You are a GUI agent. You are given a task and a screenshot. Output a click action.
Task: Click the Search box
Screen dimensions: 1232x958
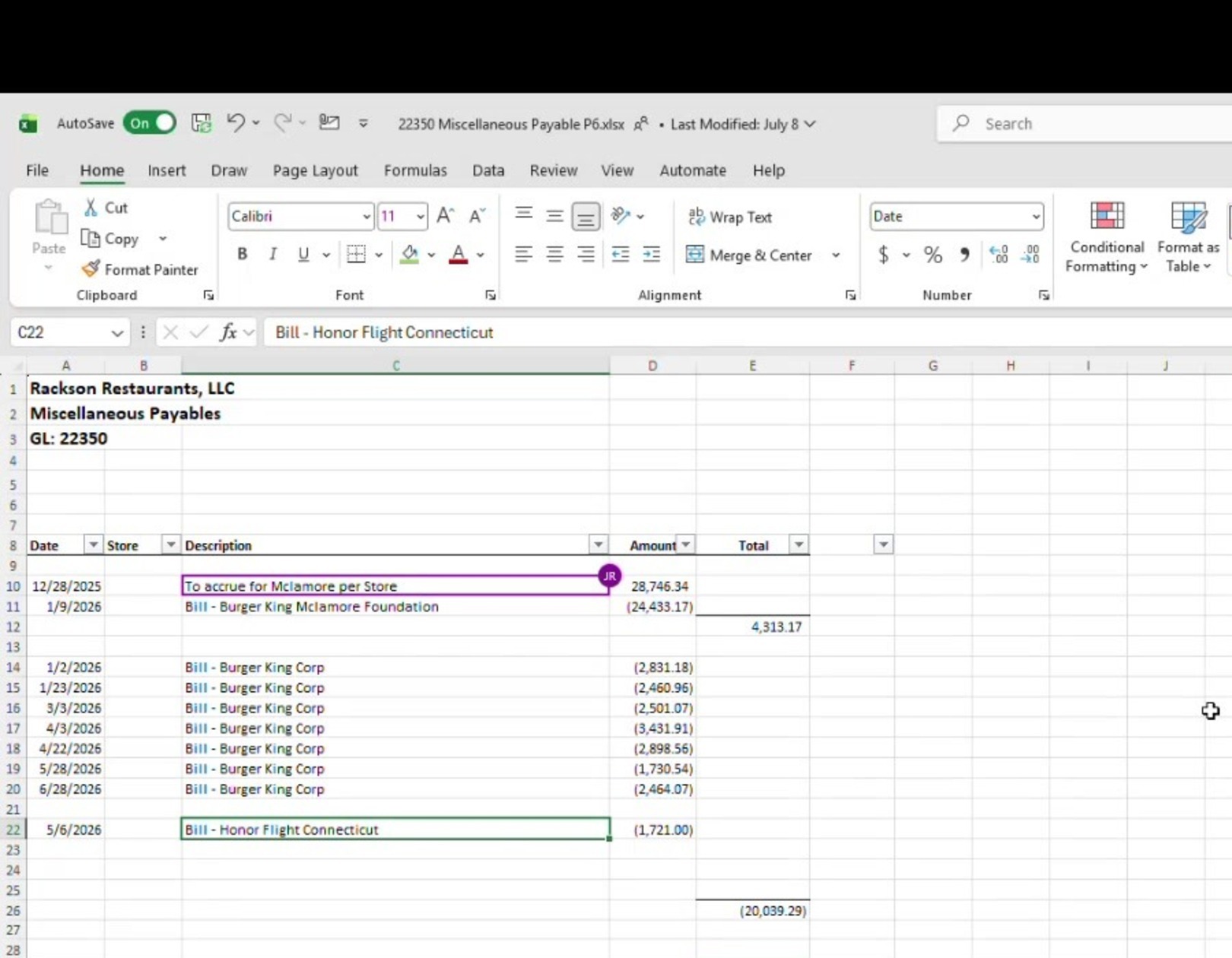coord(1085,123)
